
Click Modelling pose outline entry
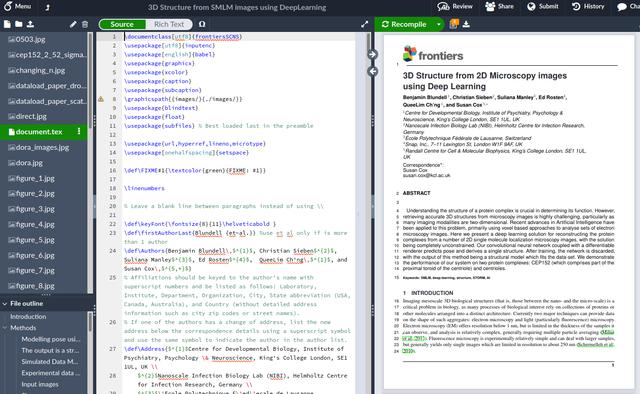click(51, 339)
